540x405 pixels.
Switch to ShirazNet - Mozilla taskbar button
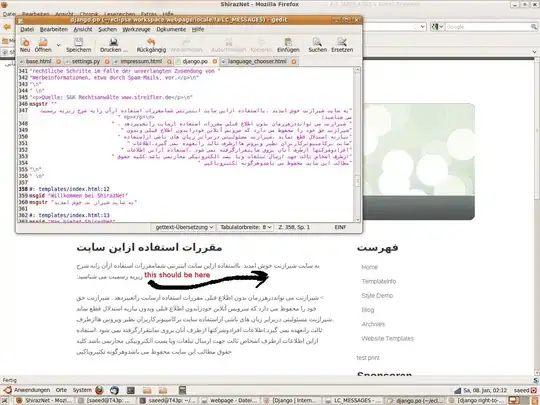pos(44,400)
